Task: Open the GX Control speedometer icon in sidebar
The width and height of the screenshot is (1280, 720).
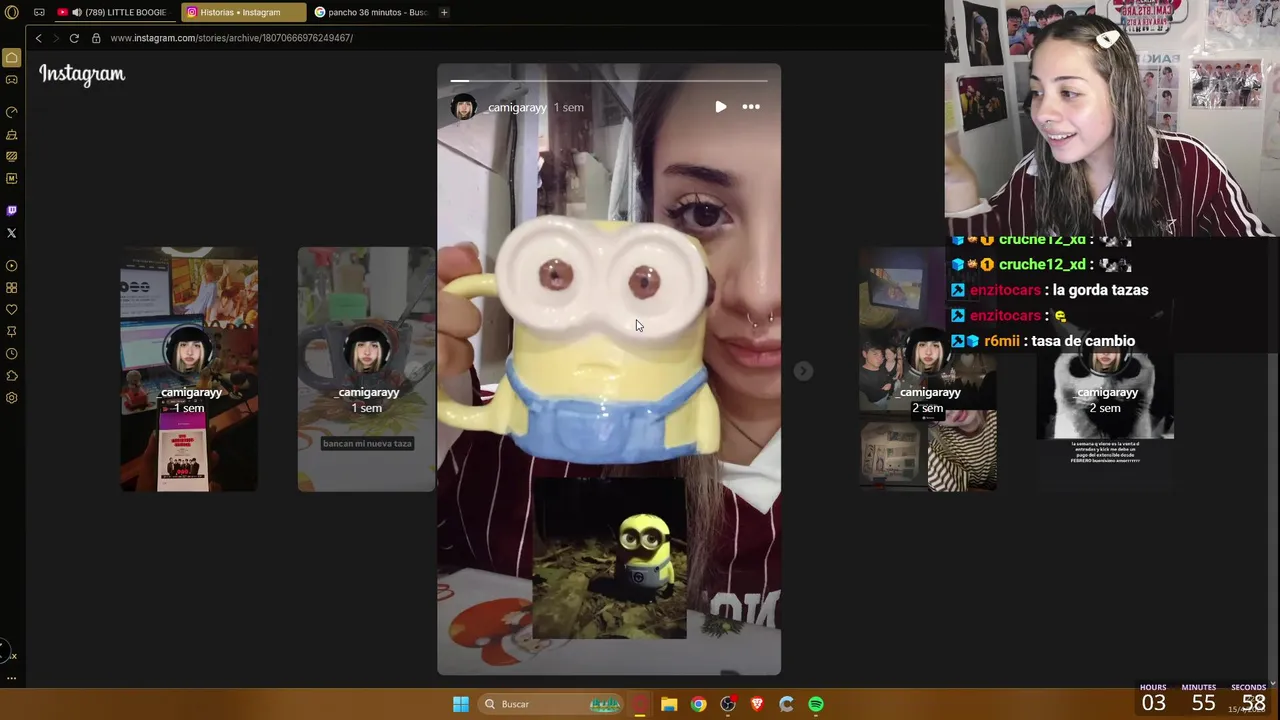Action: [12, 112]
